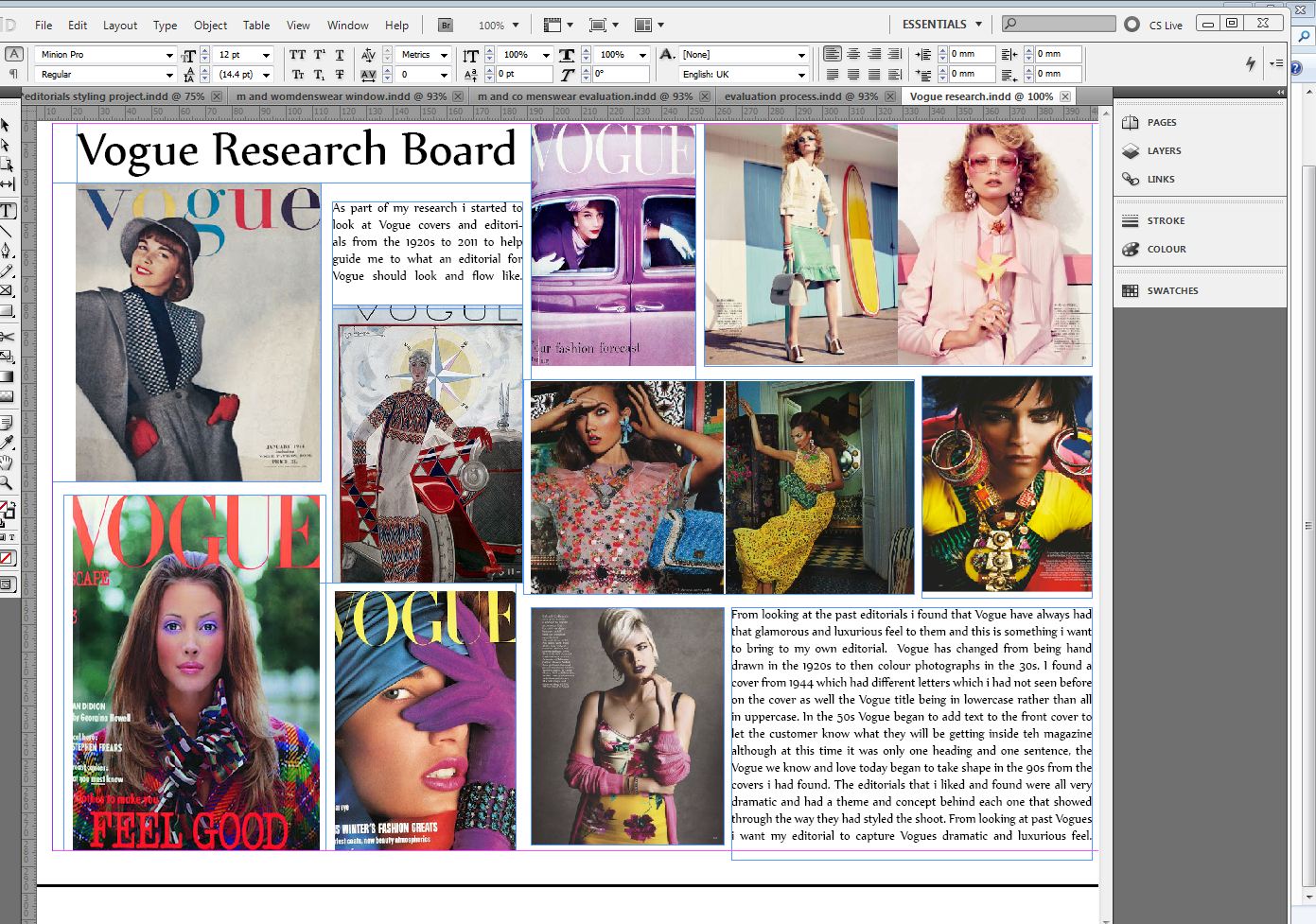Switch to Character Formatting Controls
Screen dimensions: 1316x924
(x=14, y=54)
